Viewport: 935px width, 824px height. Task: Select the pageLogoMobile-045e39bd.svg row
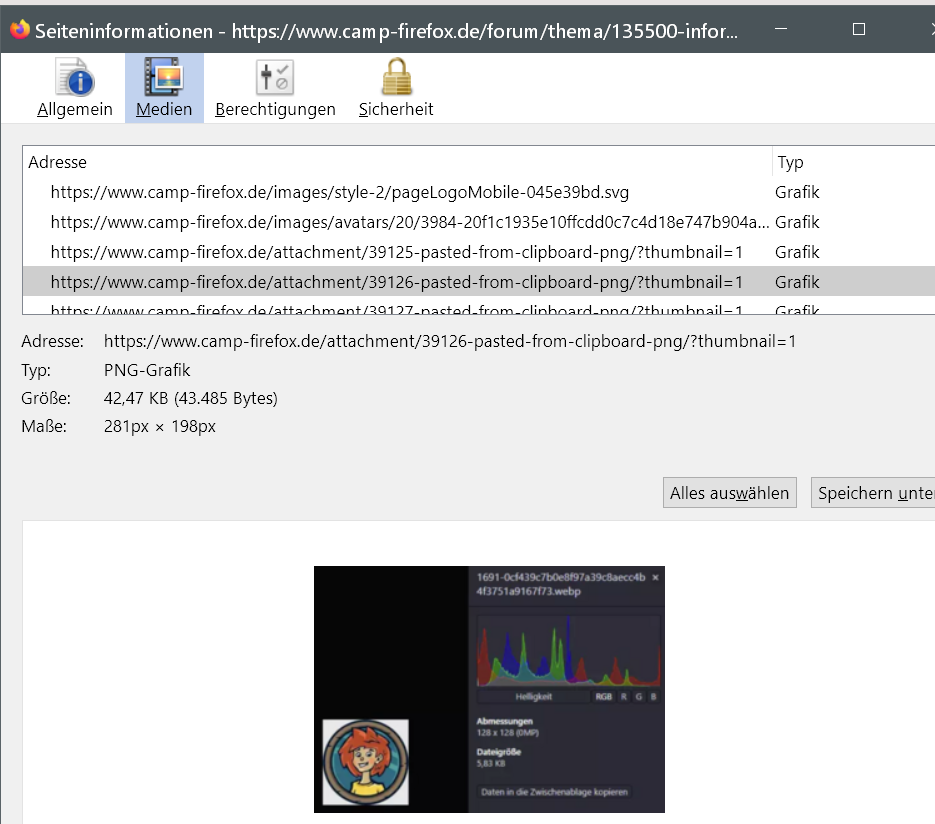[x=340, y=192]
